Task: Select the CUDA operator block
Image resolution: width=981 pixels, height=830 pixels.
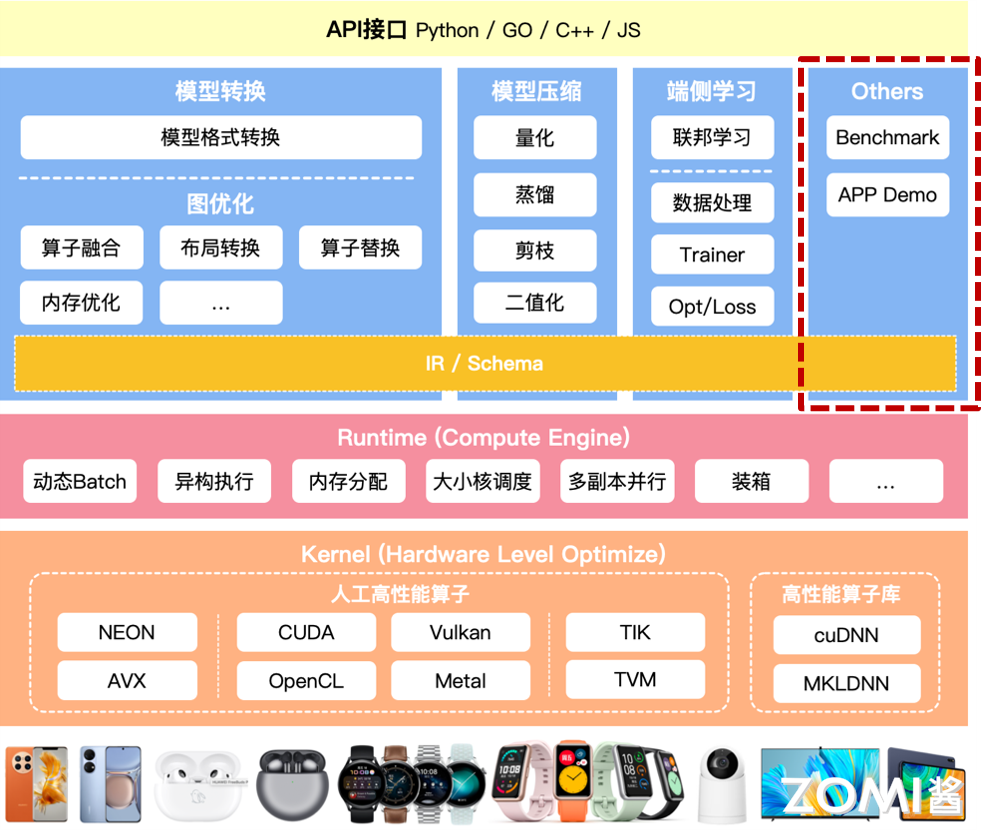Action: tap(305, 632)
